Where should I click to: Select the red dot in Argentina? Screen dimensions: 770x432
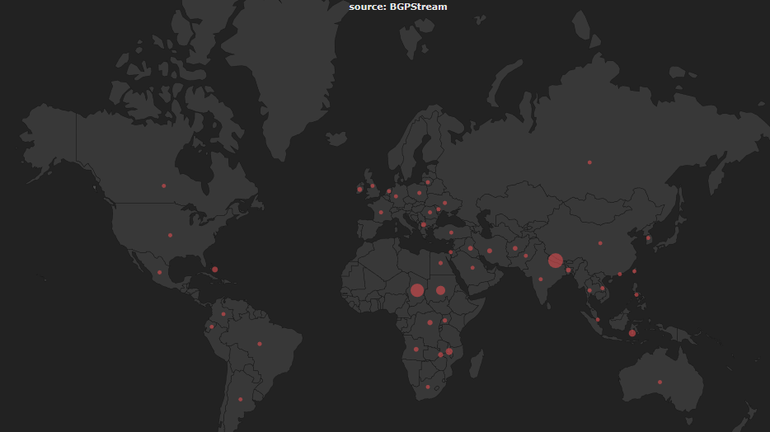(240, 399)
